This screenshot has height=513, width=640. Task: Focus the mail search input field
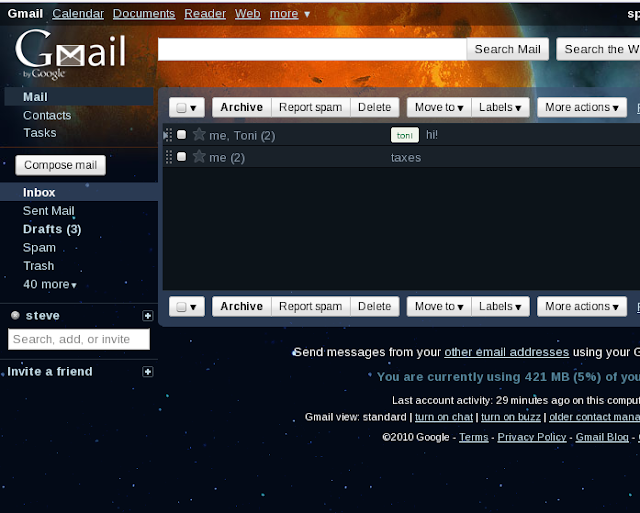click(x=312, y=49)
